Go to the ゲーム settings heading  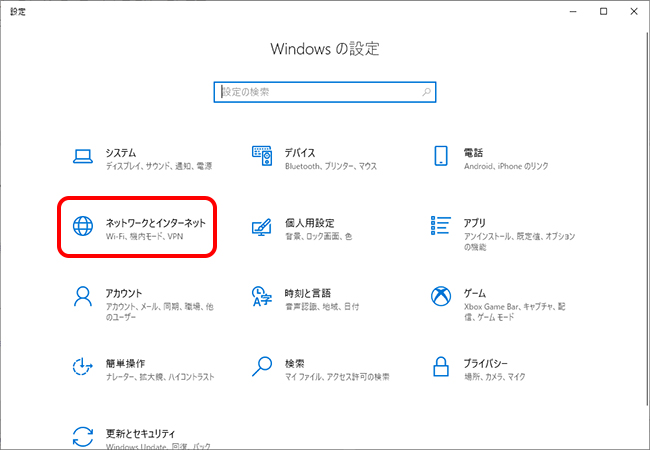(475, 293)
